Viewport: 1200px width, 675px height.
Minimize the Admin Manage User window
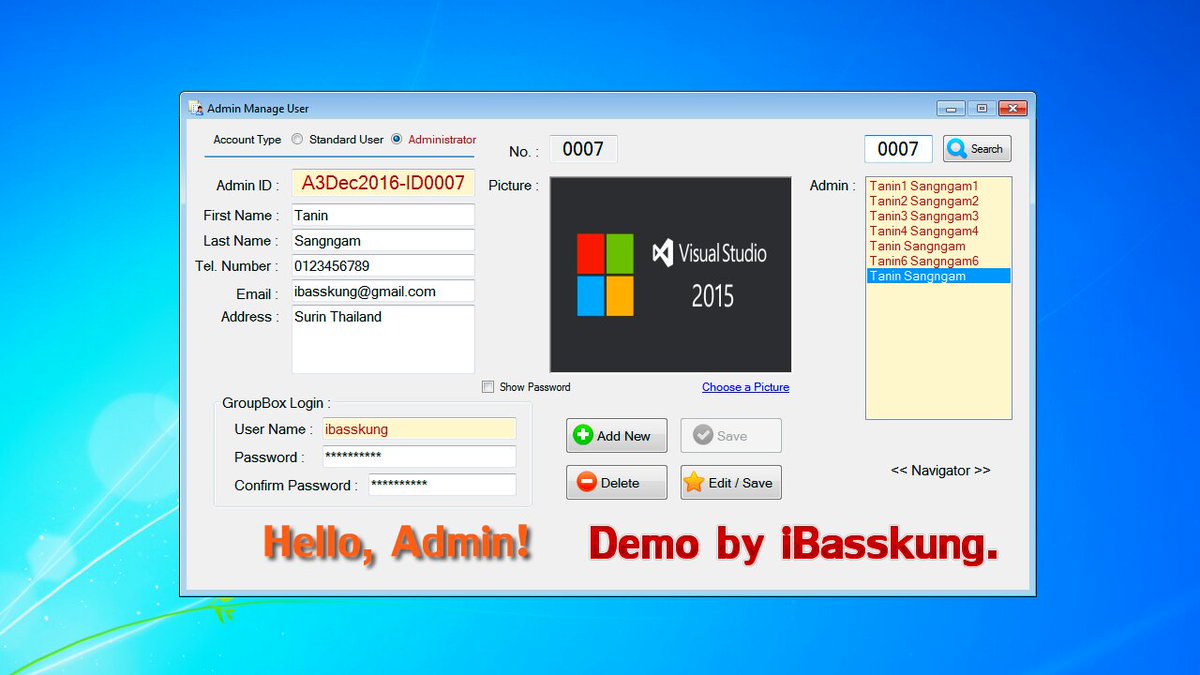pyautogui.click(x=950, y=108)
